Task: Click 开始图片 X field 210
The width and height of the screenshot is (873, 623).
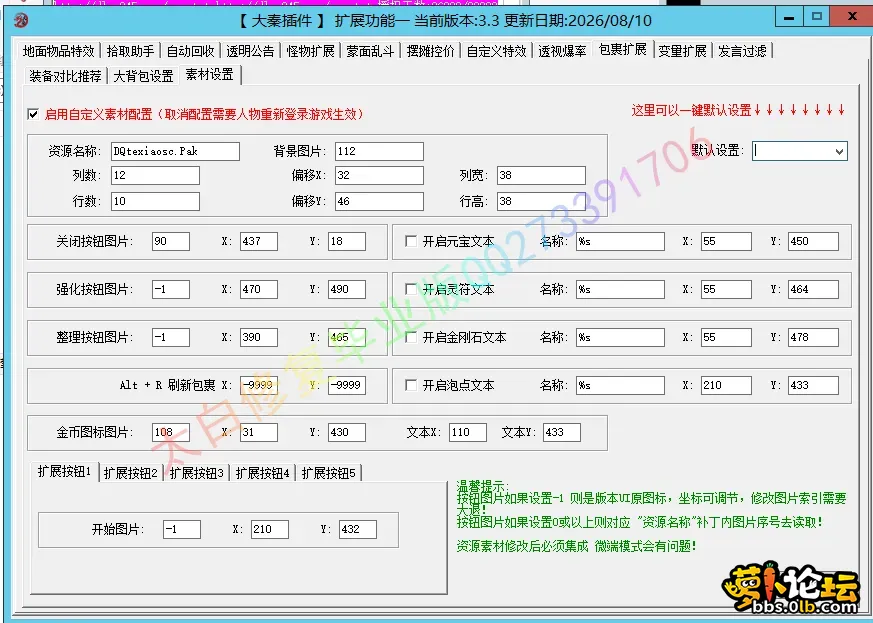Action: click(x=270, y=529)
